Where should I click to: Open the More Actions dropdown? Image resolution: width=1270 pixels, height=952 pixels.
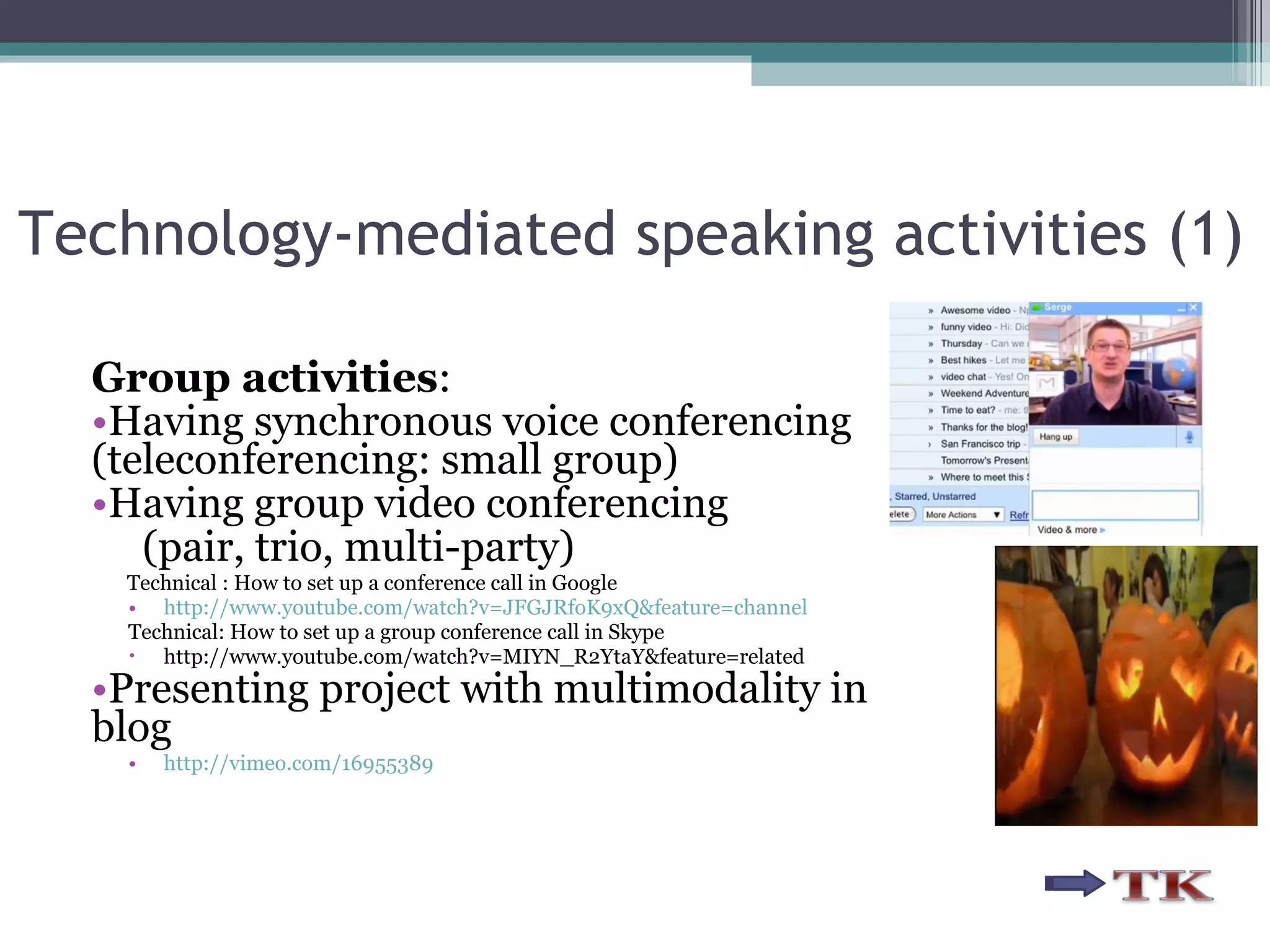962,514
